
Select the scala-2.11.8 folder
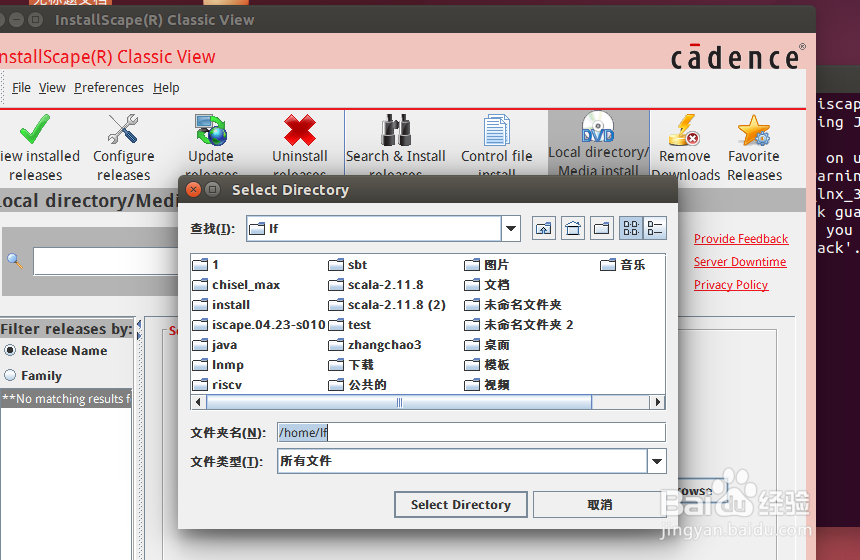click(x=376, y=285)
